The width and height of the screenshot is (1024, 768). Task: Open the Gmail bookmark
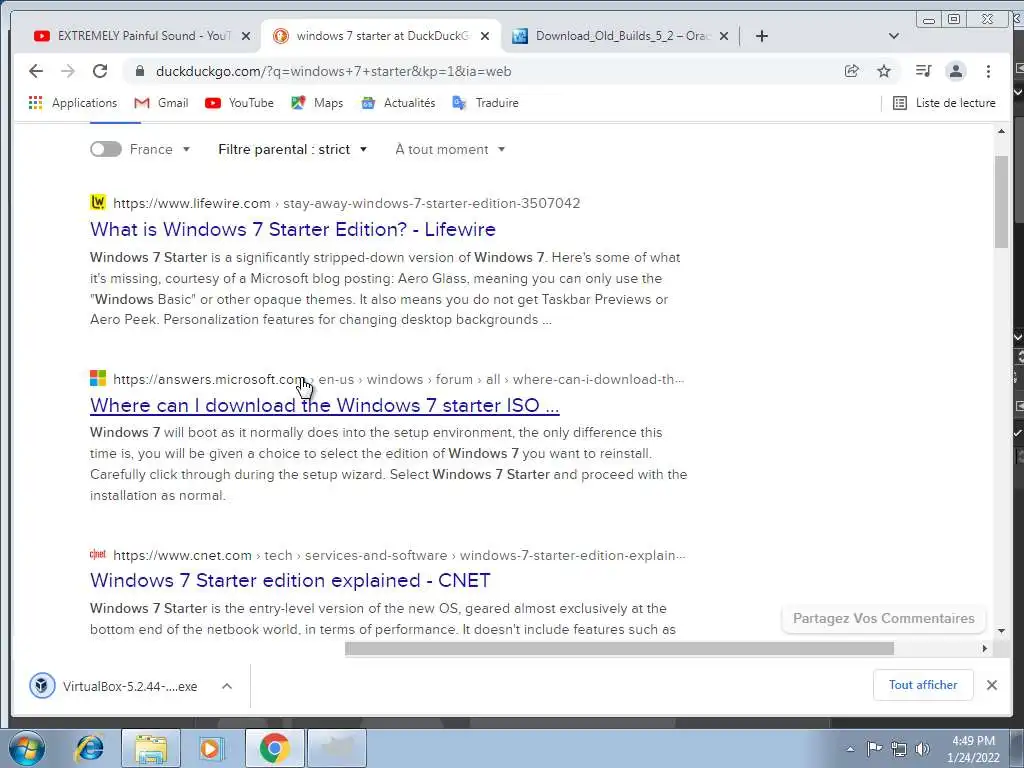[161, 103]
